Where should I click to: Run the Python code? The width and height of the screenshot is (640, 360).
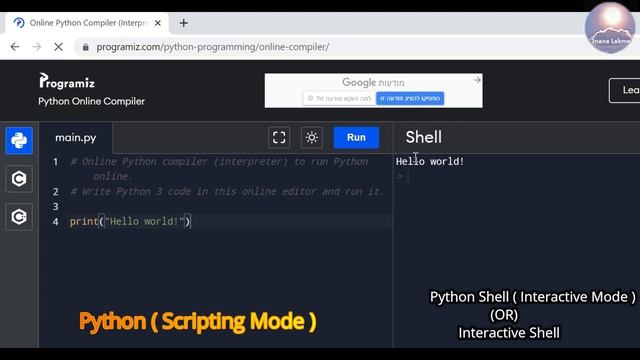pyautogui.click(x=356, y=138)
